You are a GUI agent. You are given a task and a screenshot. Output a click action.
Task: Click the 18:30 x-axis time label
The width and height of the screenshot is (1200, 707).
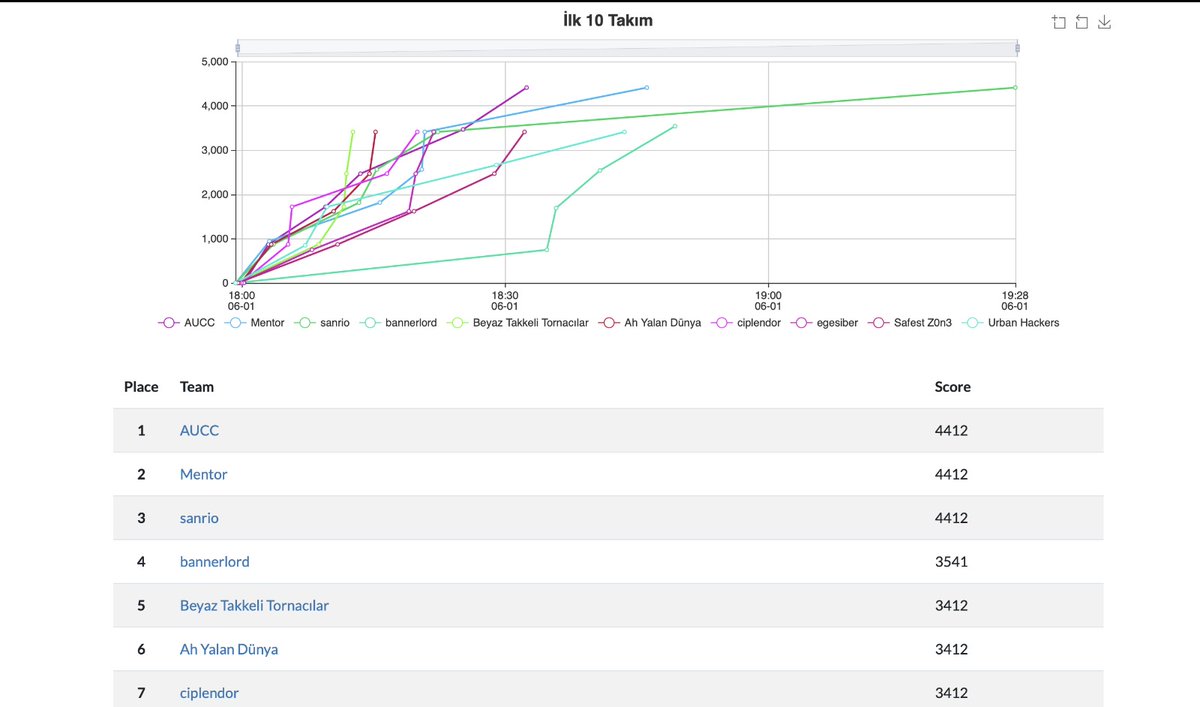505,302
